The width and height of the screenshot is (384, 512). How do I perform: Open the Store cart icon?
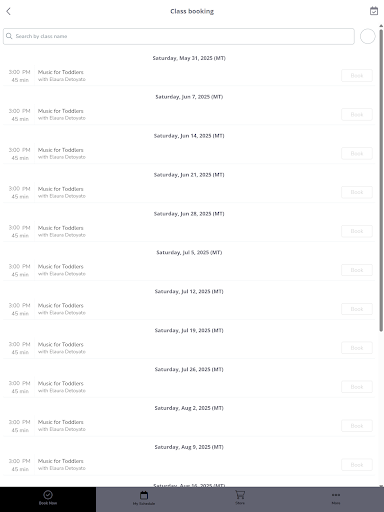(x=240, y=495)
